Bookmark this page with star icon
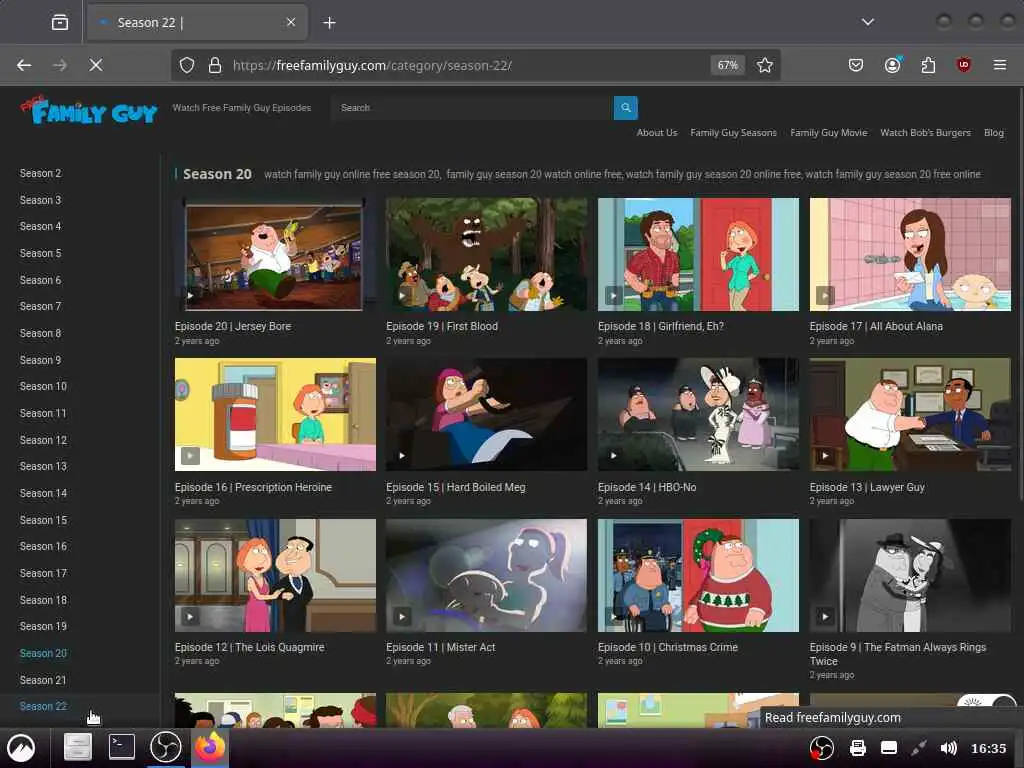Screen dimensions: 1024x768 [765, 65]
